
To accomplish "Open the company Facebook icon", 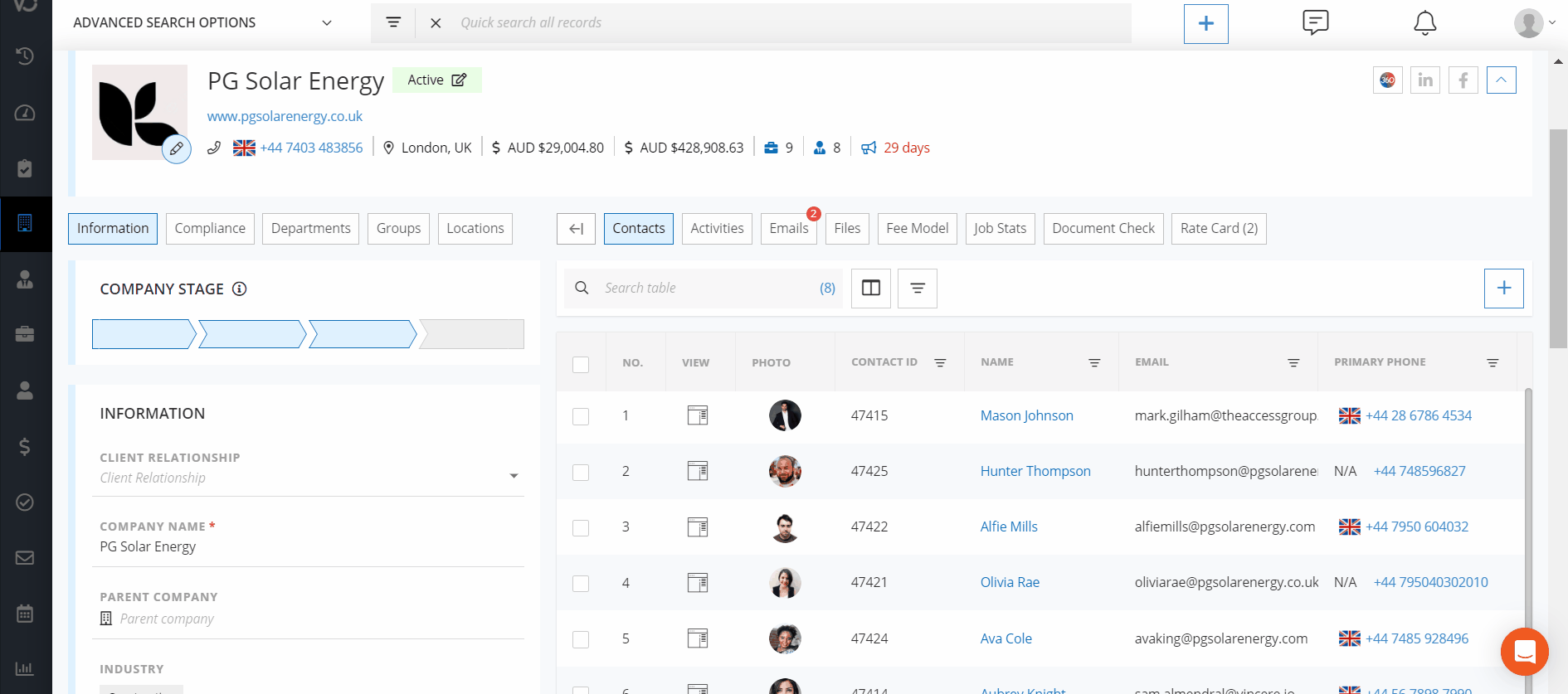I will (x=1463, y=80).
